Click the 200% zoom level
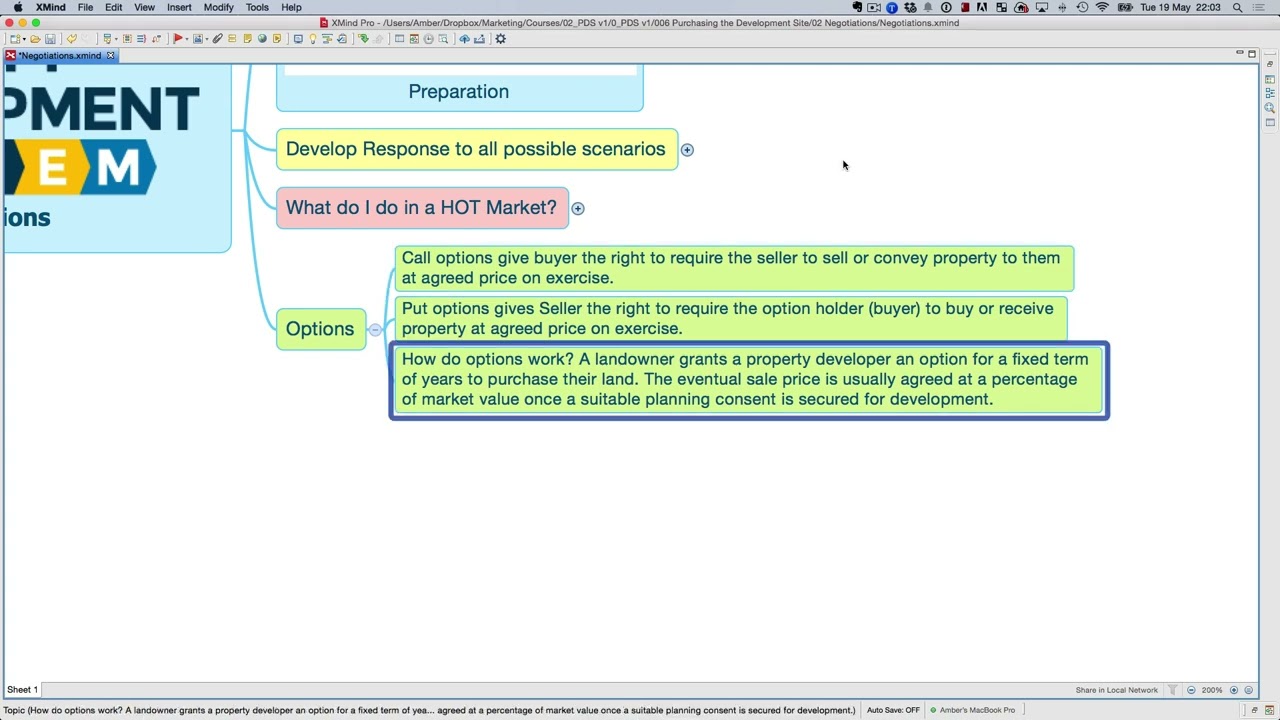Image resolution: width=1280 pixels, height=720 pixels. point(1212,690)
